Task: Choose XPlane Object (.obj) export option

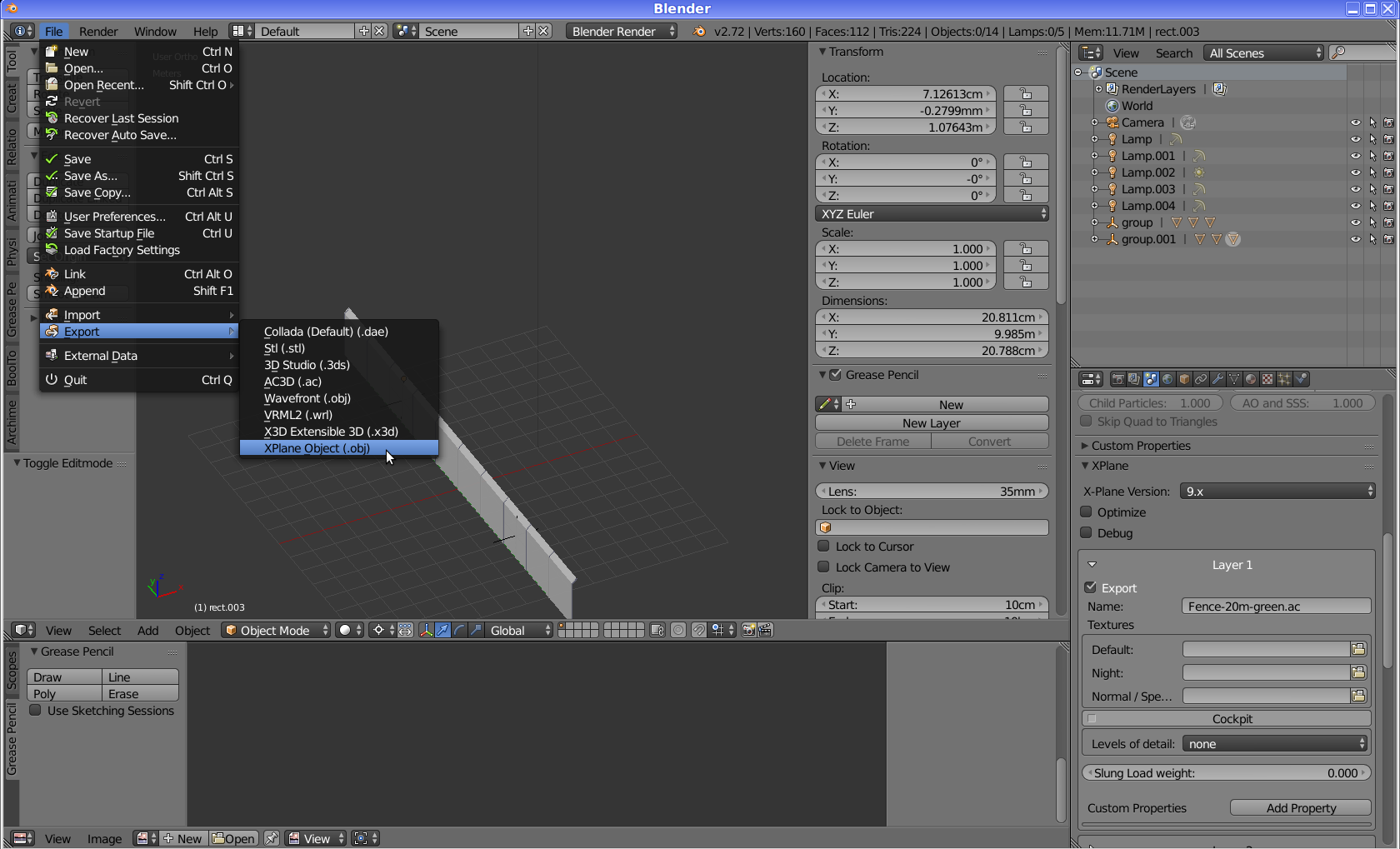Action: (x=317, y=448)
